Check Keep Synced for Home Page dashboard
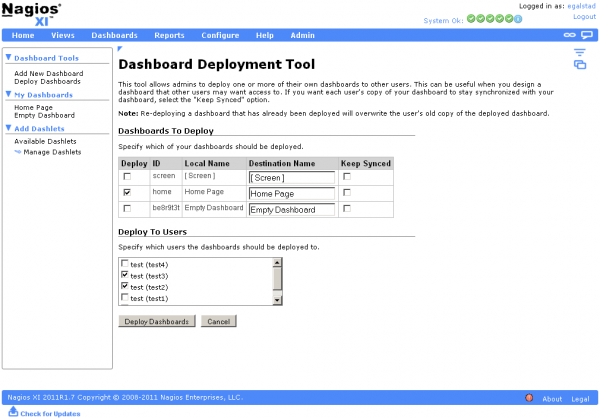This screenshot has height=418, width=600. (x=347, y=192)
